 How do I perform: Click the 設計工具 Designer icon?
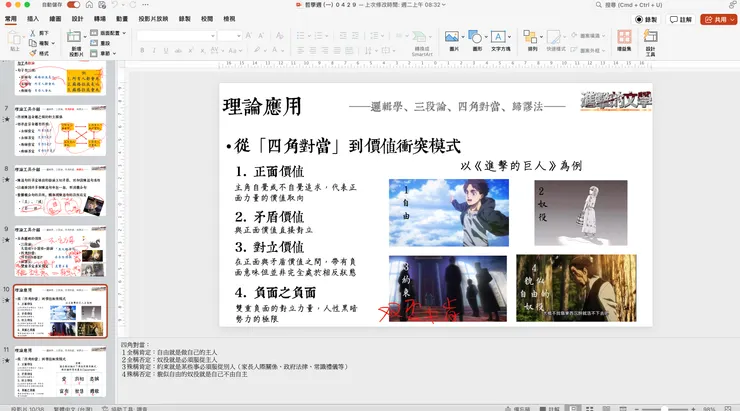(650, 37)
